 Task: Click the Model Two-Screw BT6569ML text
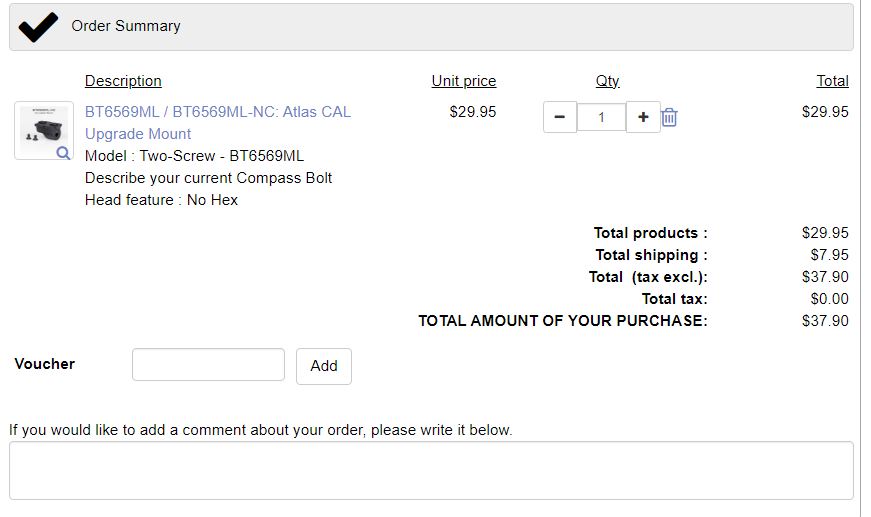(x=194, y=156)
